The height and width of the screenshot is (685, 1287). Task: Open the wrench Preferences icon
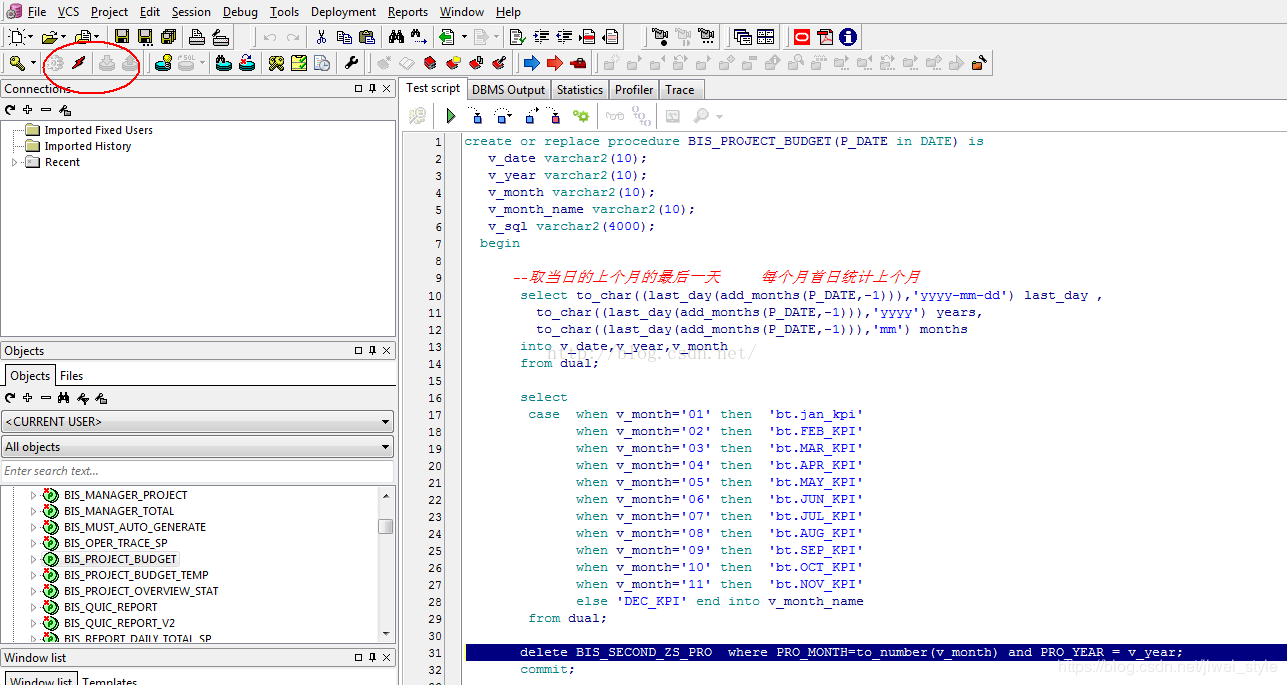coord(351,63)
